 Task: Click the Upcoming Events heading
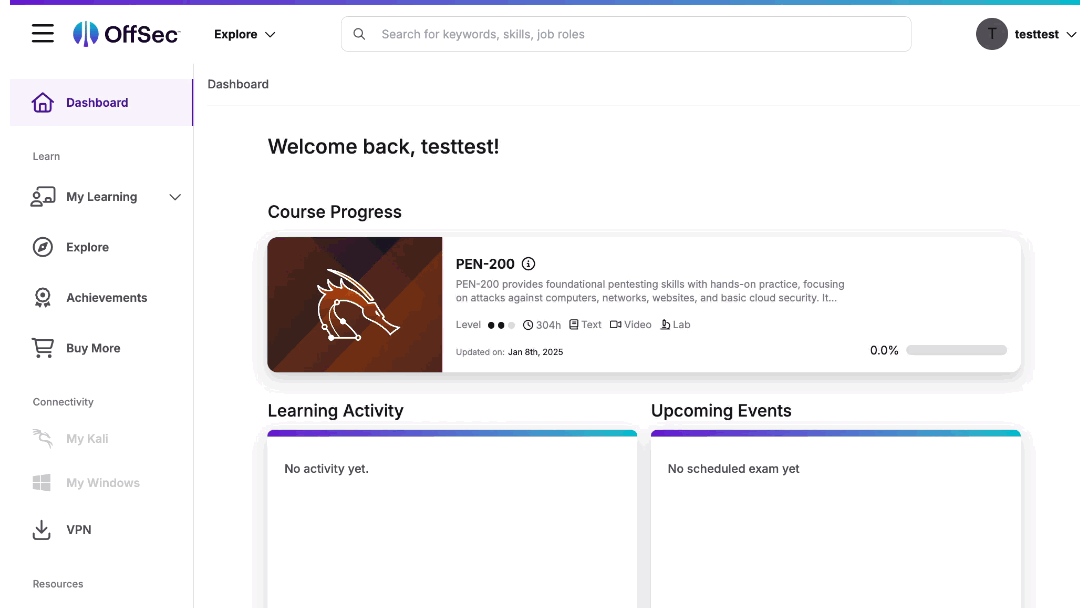tap(720, 410)
